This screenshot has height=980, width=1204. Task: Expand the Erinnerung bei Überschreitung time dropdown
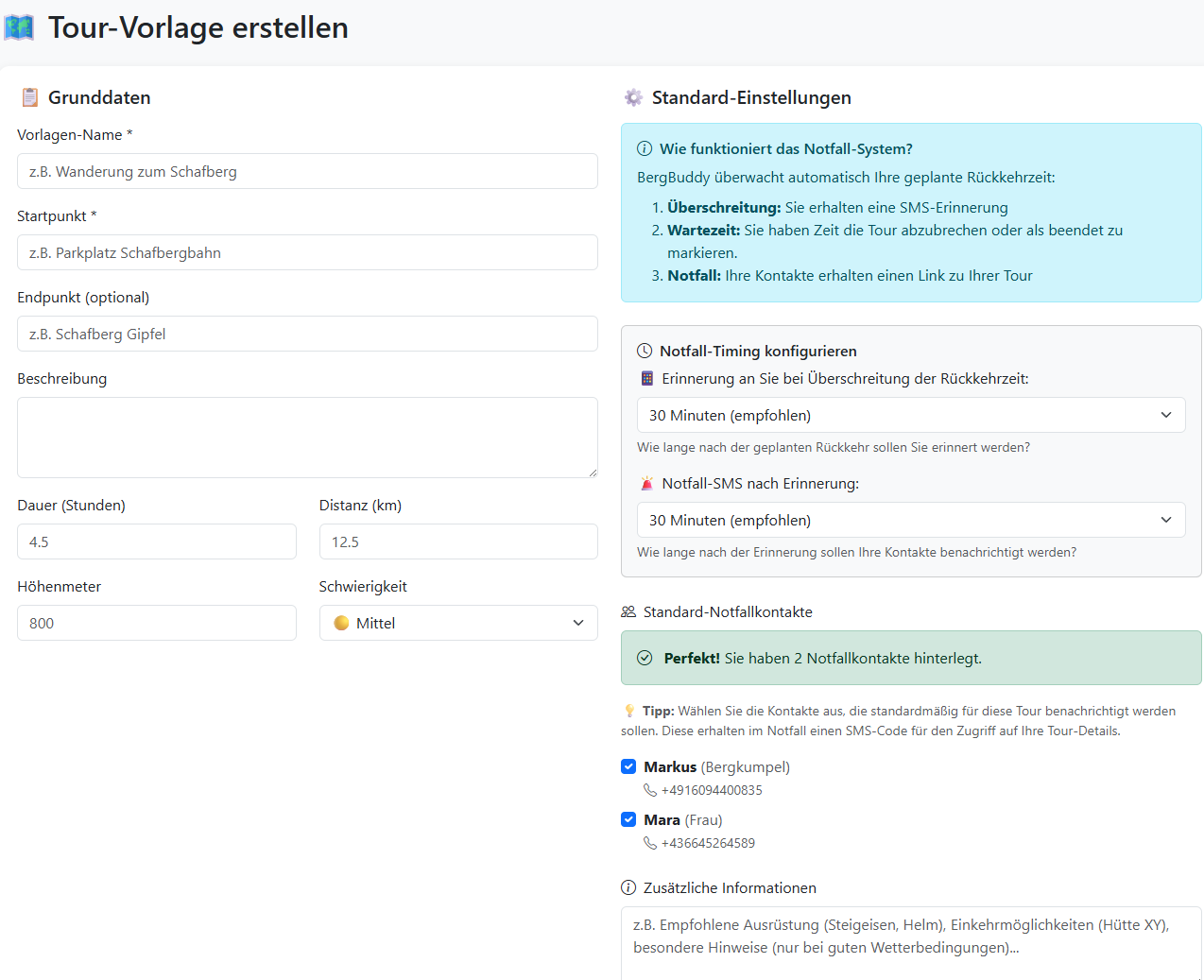(x=911, y=415)
